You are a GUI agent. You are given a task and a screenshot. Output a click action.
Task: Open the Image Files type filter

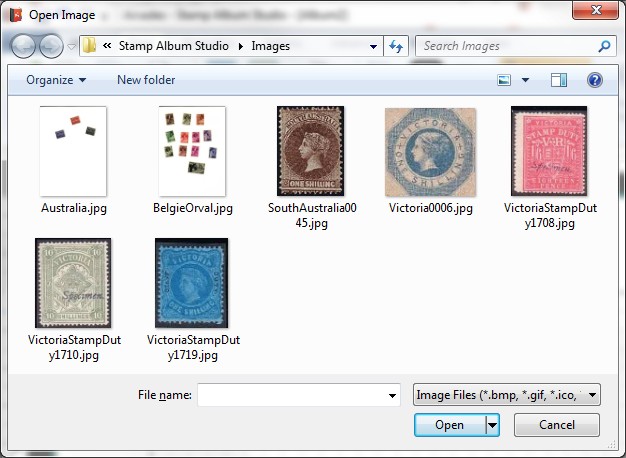pyautogui.click(x=507, y=395)
